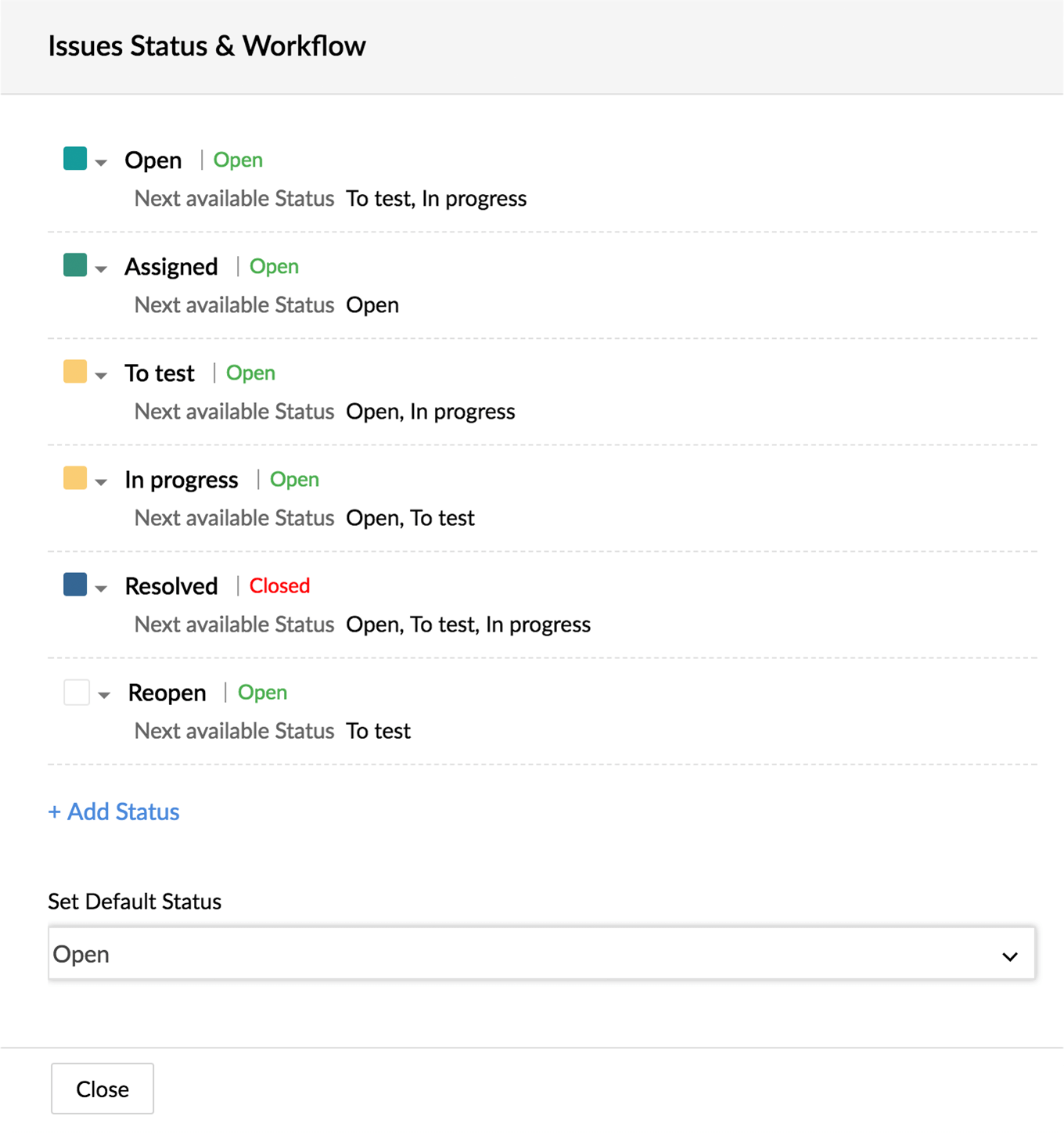The width and height of the screenshot is (1064, 1134).
Task: Expand the color dropdown arrow next to Assigned
Action: pyautogui.click(x=101, y=269)
